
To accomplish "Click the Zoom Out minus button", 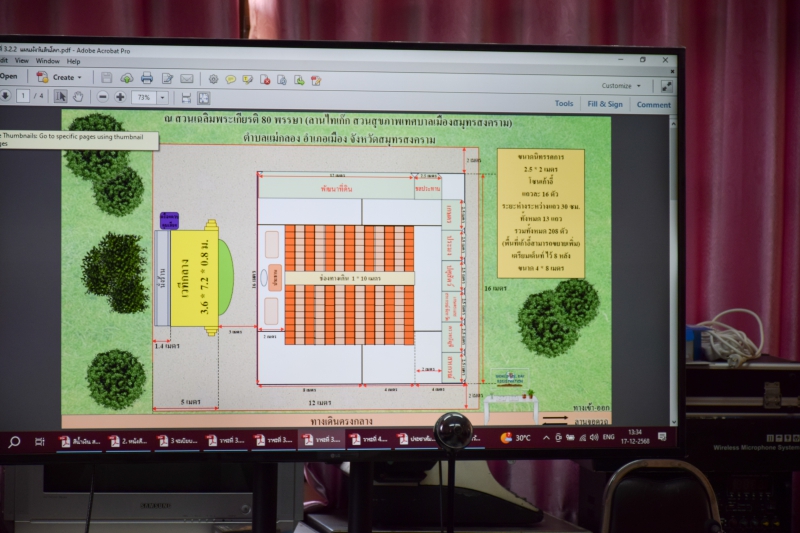I will [103, 97].
